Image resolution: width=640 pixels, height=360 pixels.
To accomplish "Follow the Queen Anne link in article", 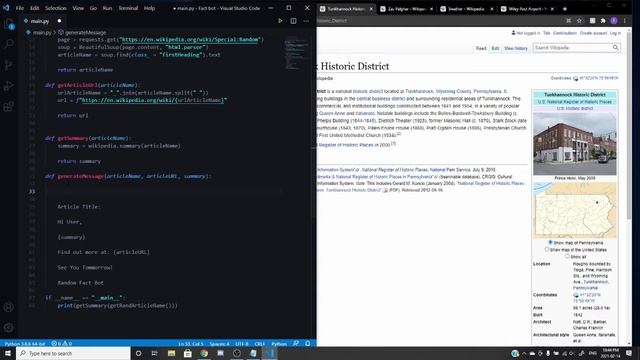I will point(332,113).
